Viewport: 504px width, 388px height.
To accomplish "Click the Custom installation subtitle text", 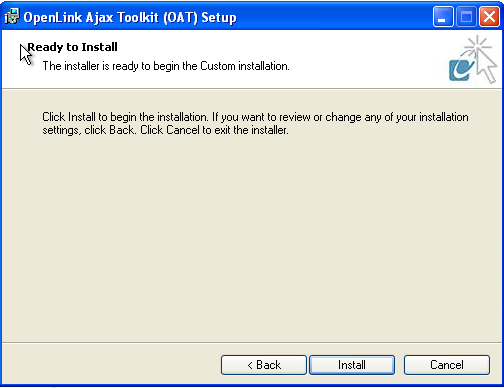I will [166, 66].
